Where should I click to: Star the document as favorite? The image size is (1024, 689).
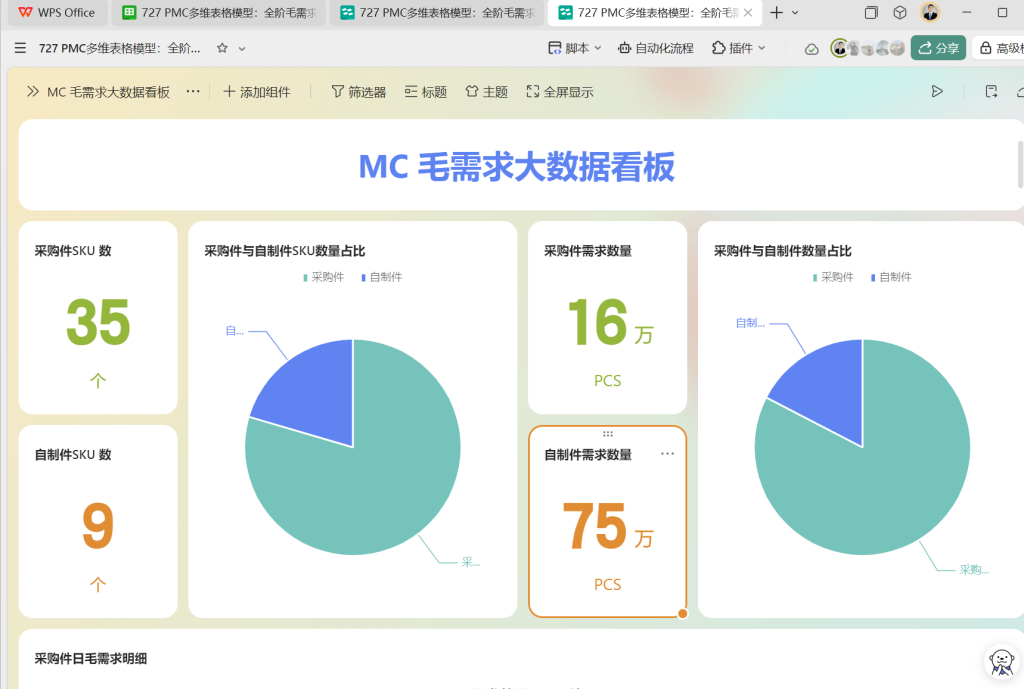tap(222, 48)
